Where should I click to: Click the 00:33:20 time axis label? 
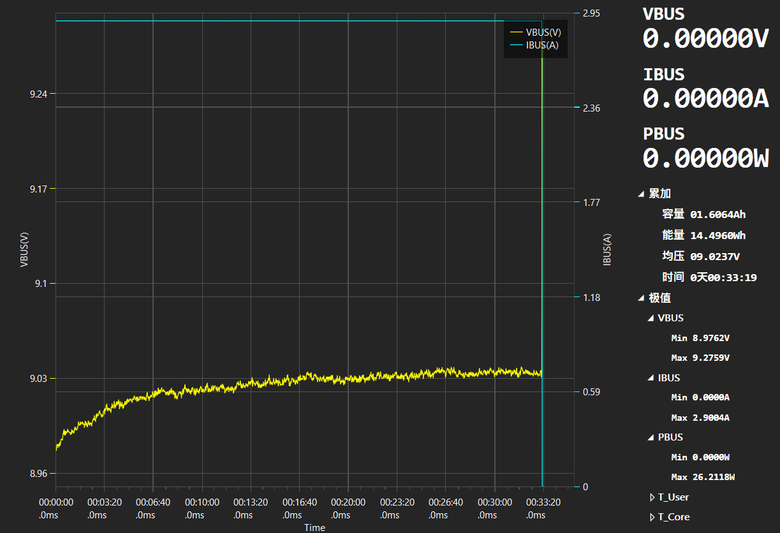(x=543, y=508)
